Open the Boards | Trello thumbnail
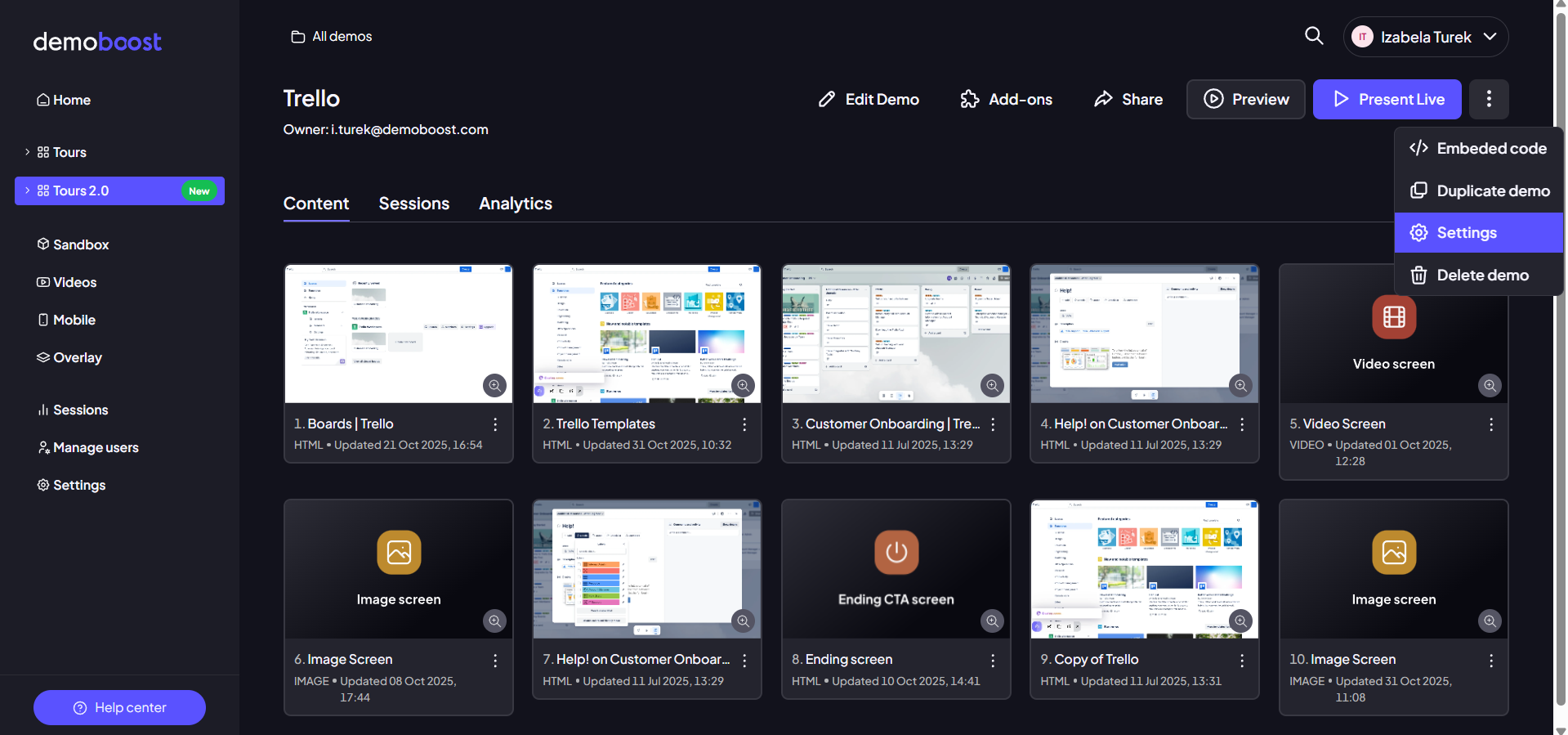Image resolution: width=1568 pixels, height=735 pixels. [399, 334]
